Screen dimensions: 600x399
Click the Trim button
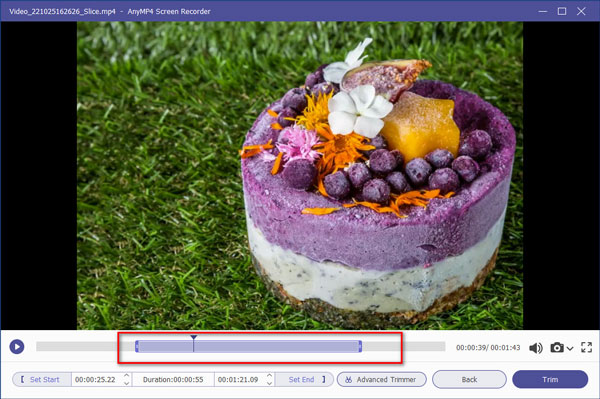click(550, 379)
